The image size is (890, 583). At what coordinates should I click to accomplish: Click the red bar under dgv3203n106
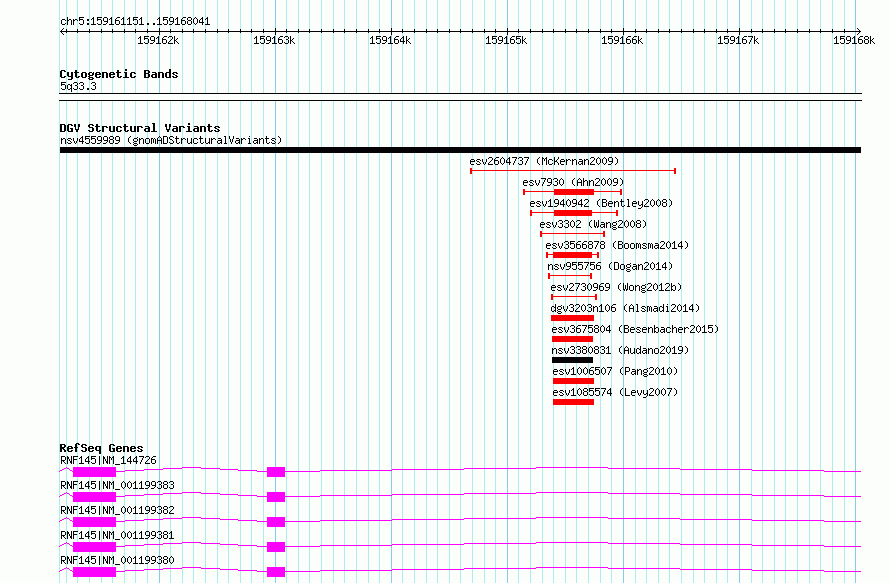click(572, 318)
